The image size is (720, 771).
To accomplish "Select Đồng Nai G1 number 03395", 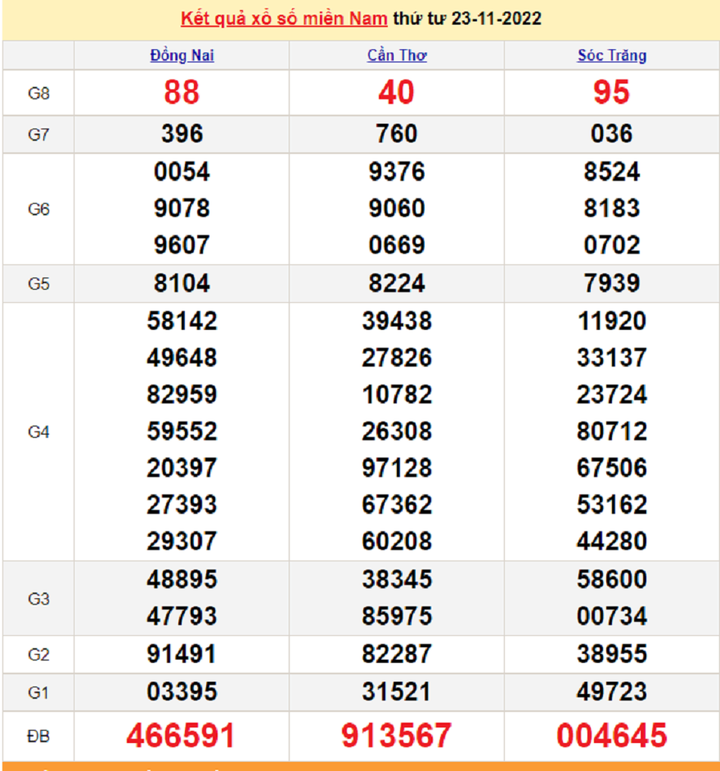I will (181, 692).
